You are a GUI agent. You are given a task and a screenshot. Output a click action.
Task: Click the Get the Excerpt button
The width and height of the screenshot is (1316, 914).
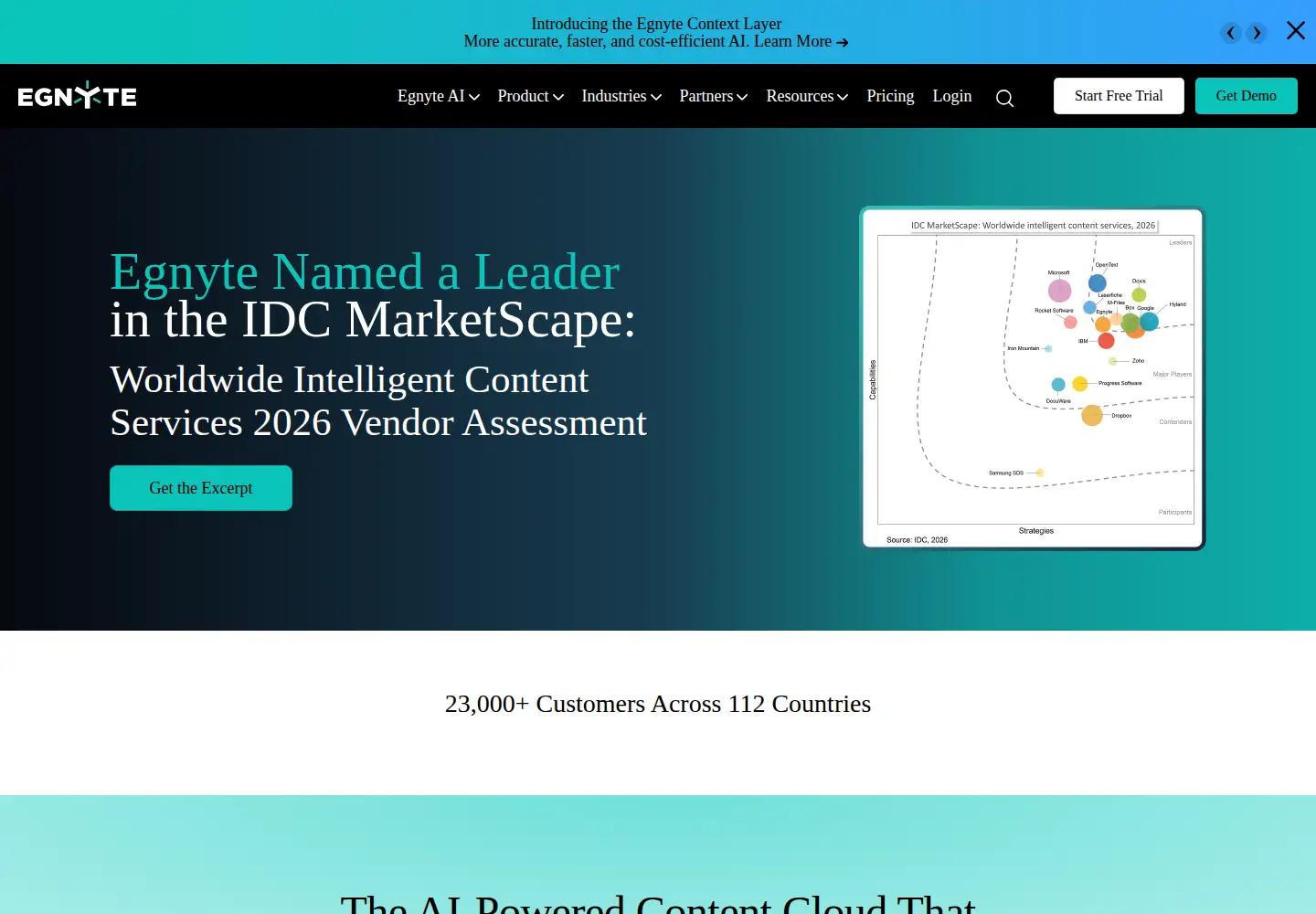tap(201, 488)
